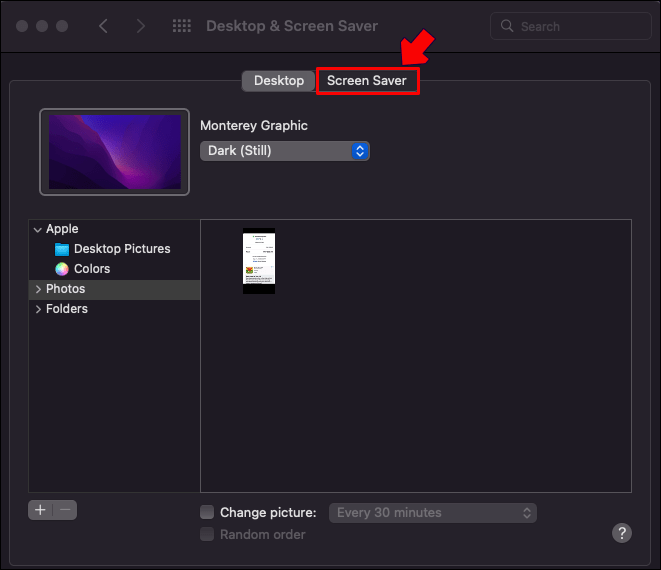
Task: Collapse the Apple section chevron
Action: point(38,230)
